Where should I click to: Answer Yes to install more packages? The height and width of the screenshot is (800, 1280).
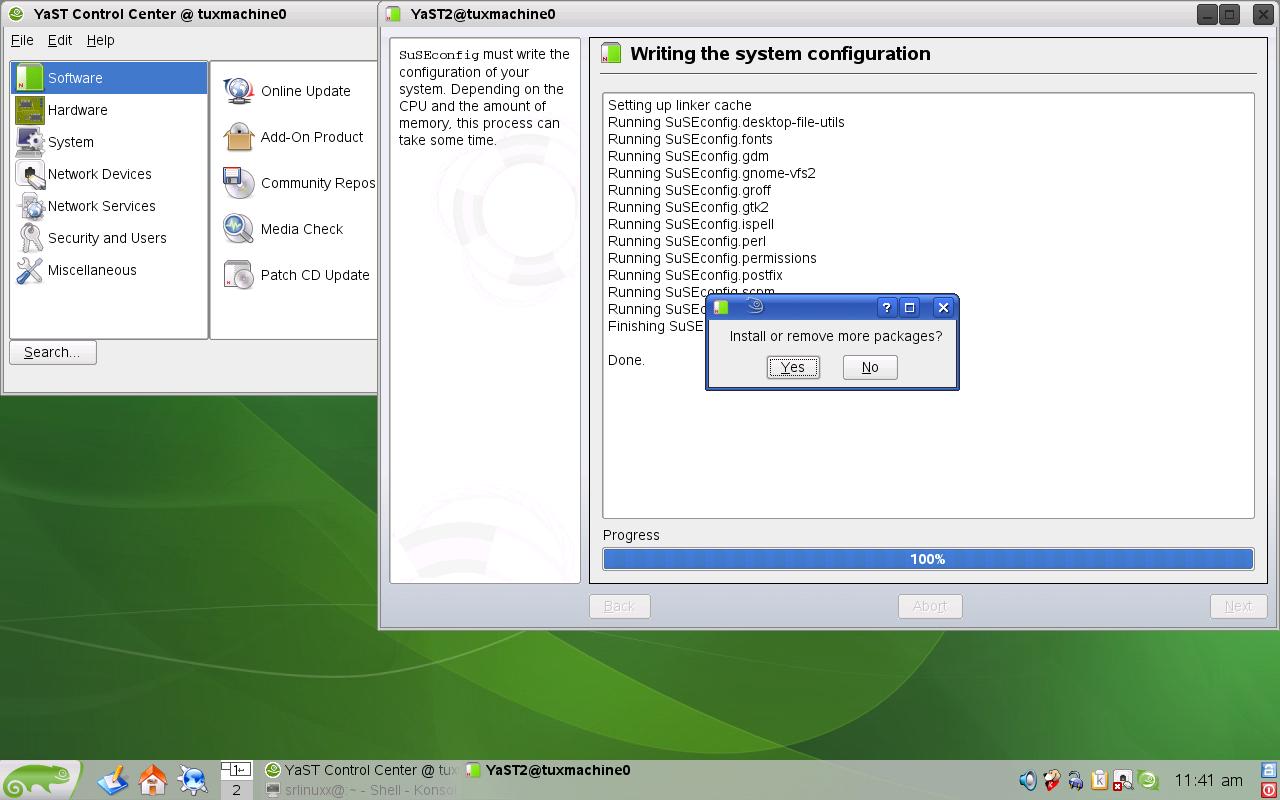coord(793,367)
